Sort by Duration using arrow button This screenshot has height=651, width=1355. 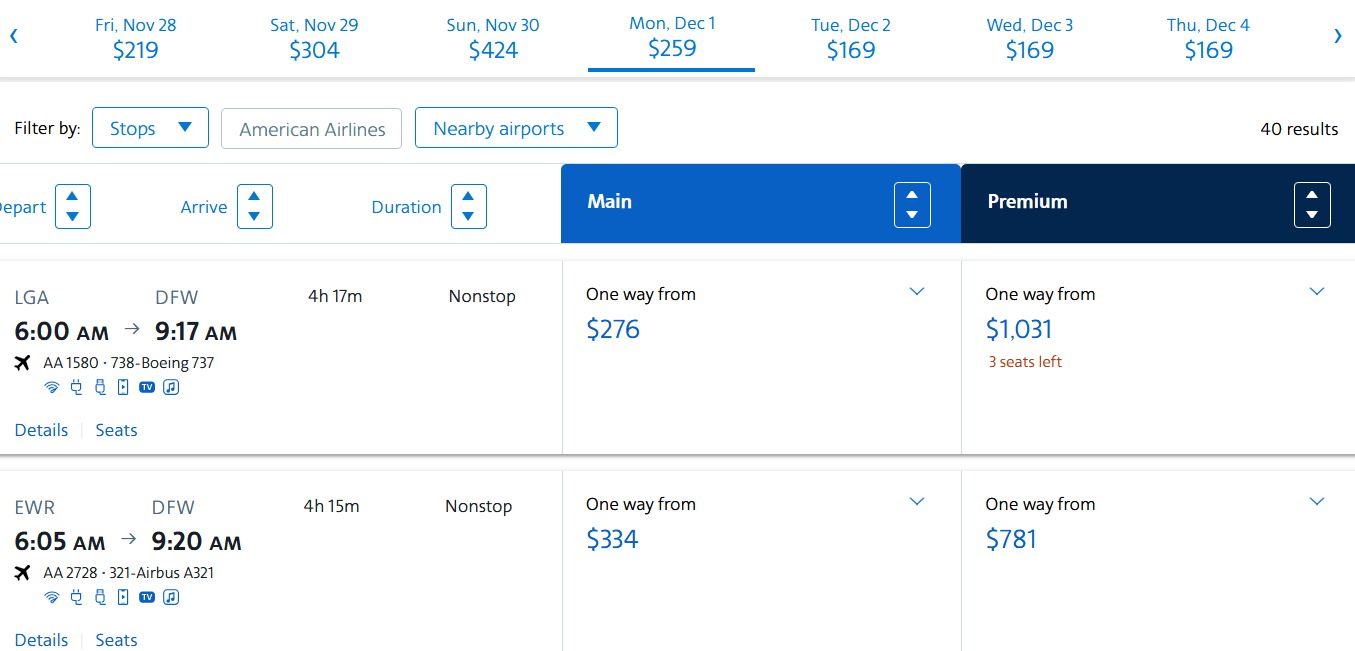[468, 207]
